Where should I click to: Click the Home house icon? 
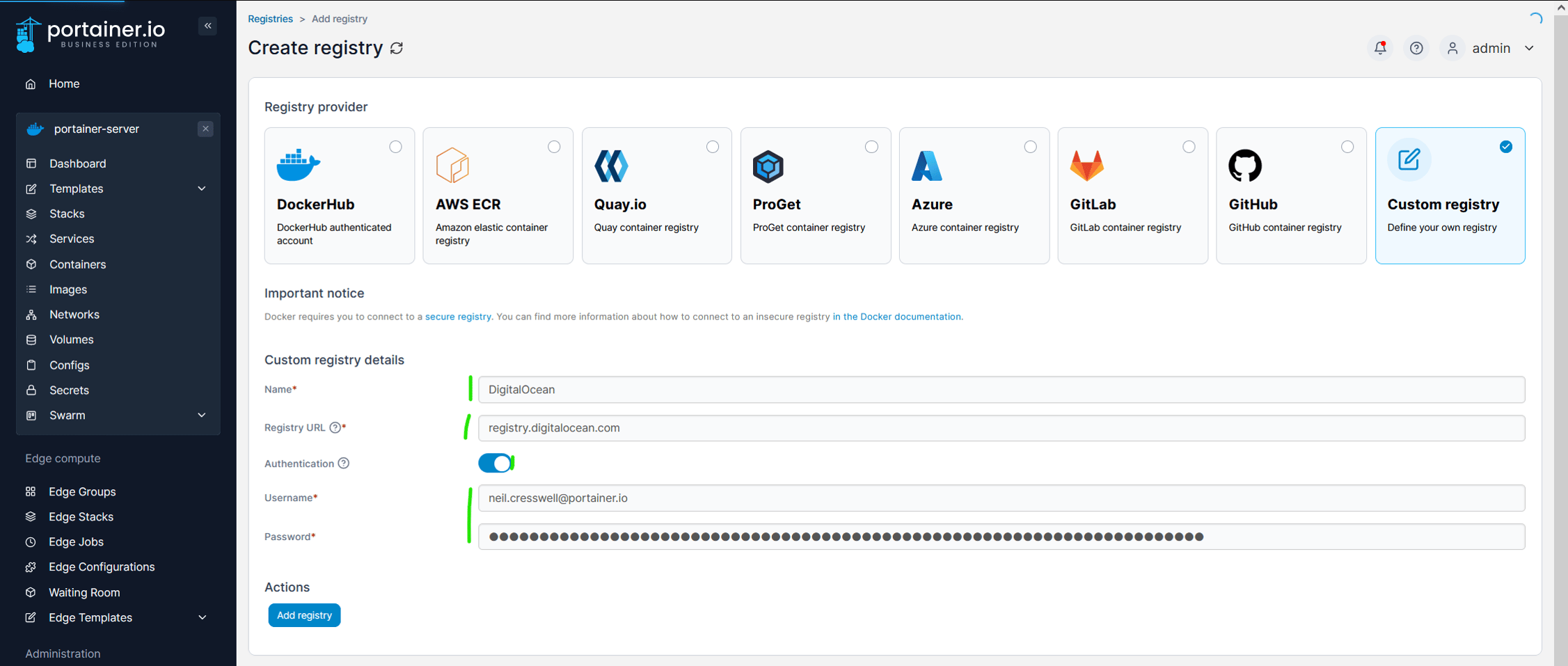click(x=31, y=84)
